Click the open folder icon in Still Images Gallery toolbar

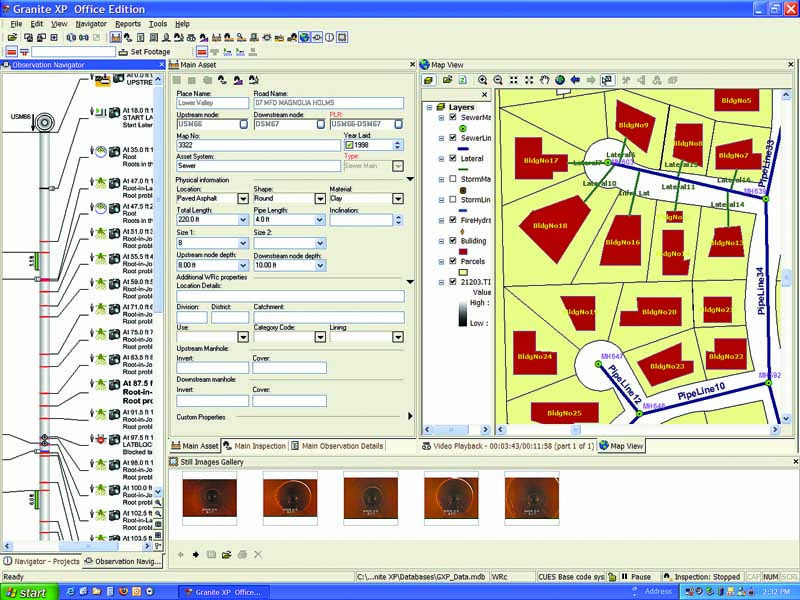pyautogui.click(x=227, y=555)
